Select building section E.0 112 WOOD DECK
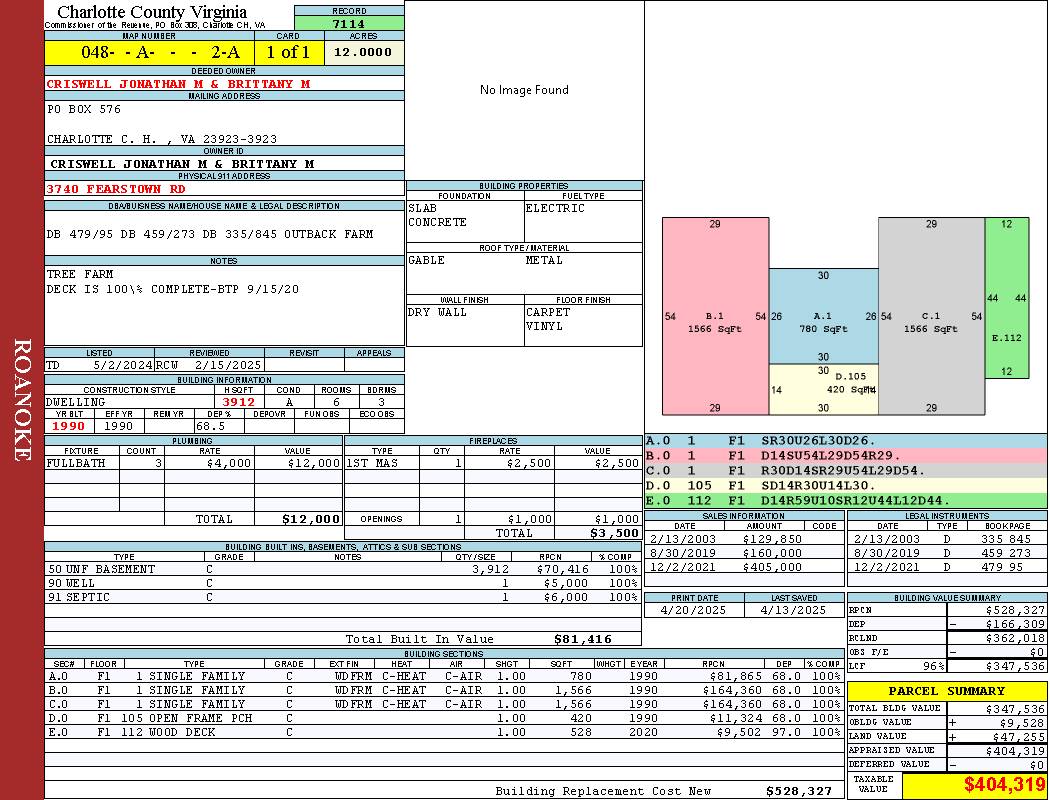The width and height of the screenshot is (1050, 800). [x=444, y=732]
